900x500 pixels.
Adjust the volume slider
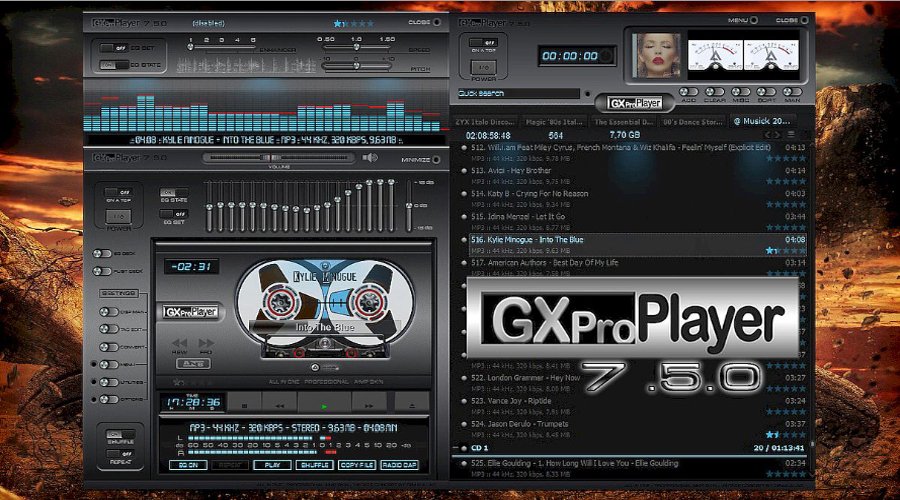[x=279, y=157]
